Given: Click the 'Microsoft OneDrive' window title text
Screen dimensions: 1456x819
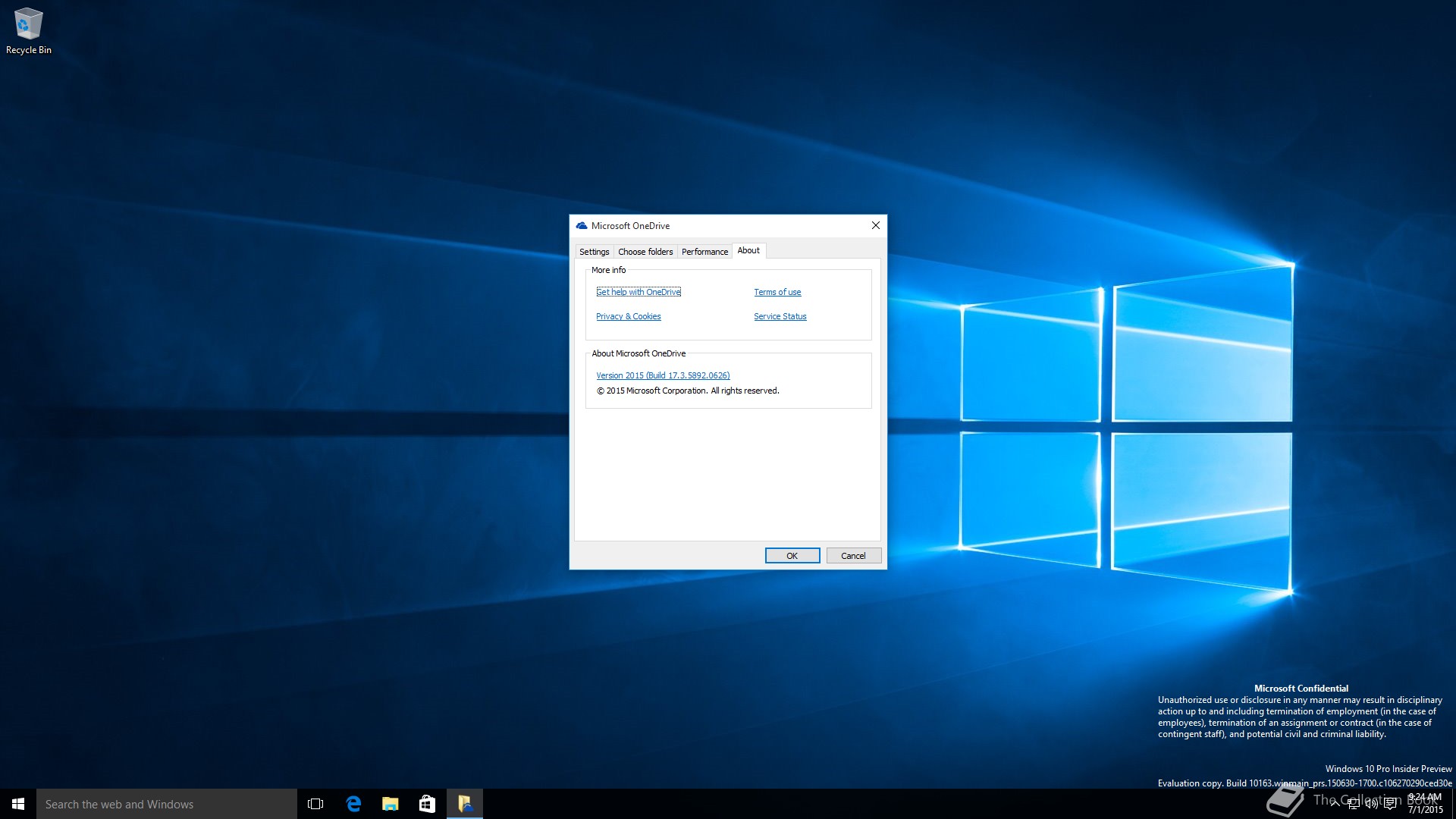Looking at the screenshot, I should coord(630,226).
